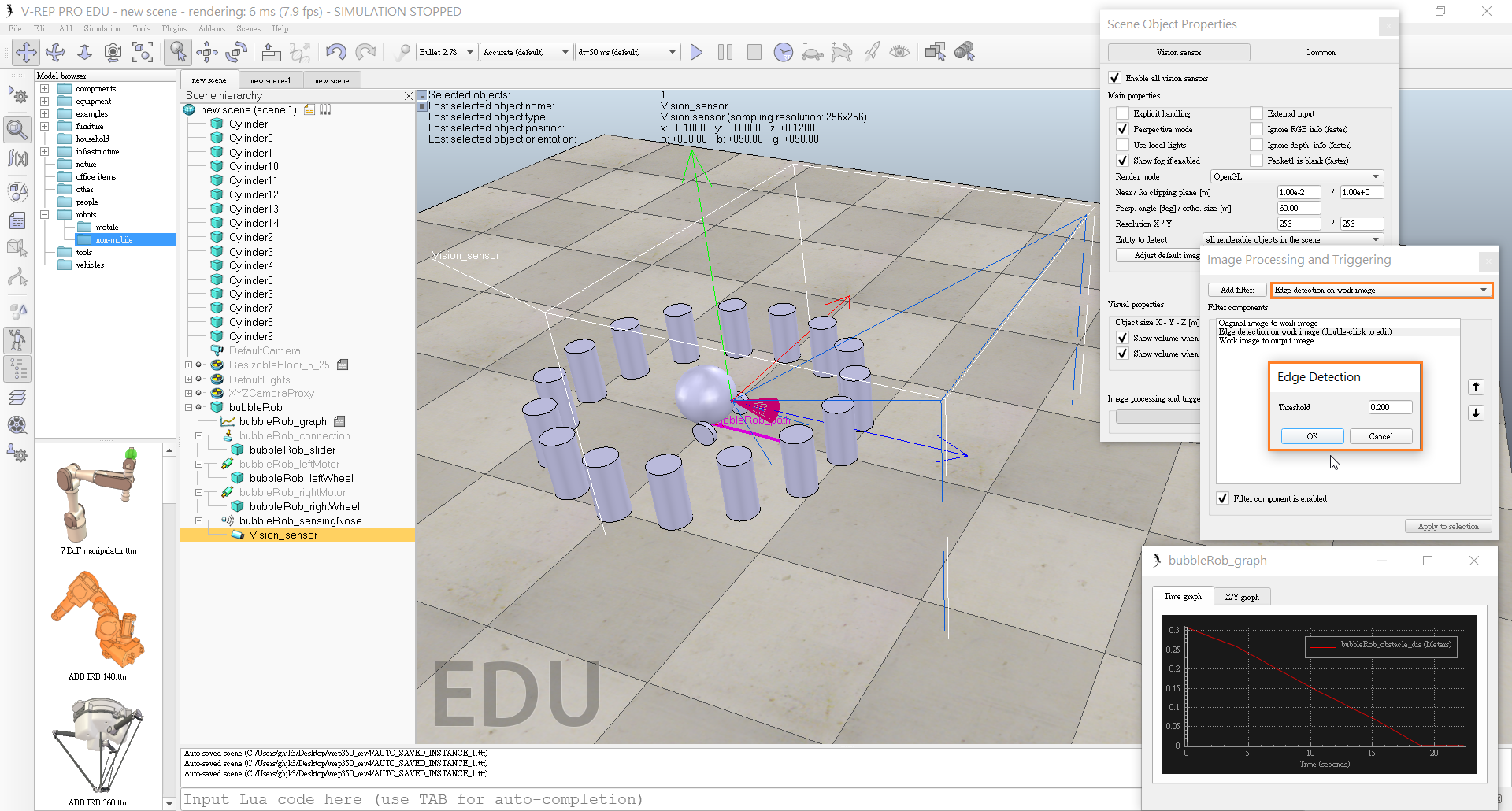Move filter component up with arrow
This screenshot has height=811, width=1512.
pyautogui.click(x=1476, y=387)
